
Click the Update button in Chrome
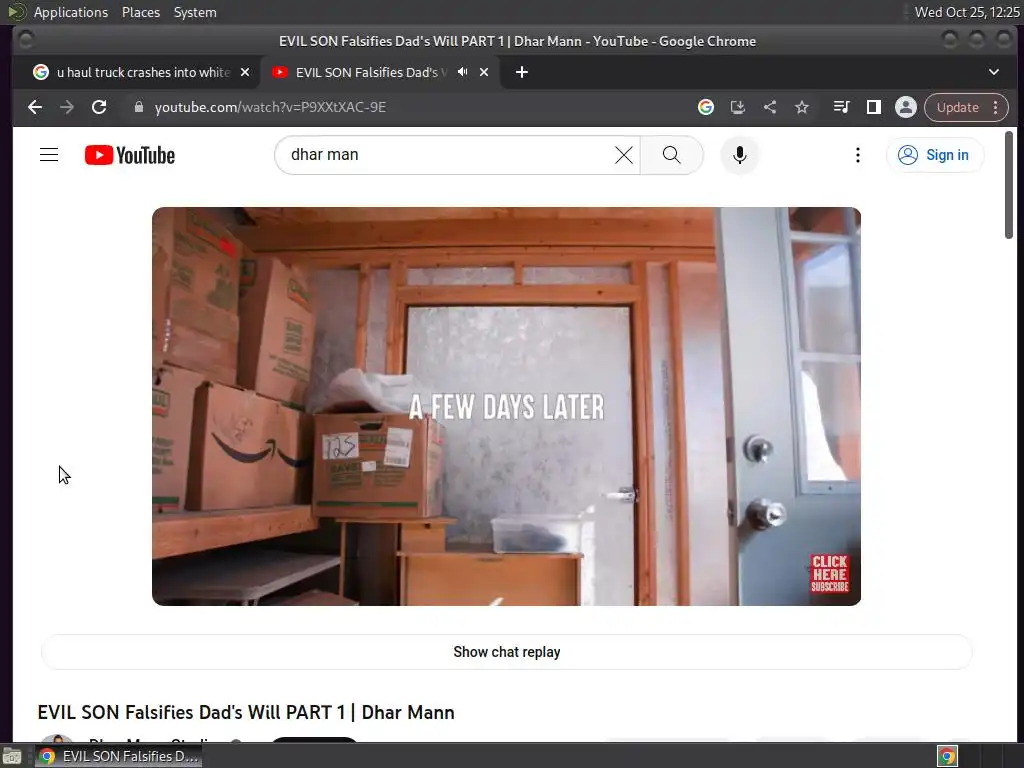click(x=957, y=107)
